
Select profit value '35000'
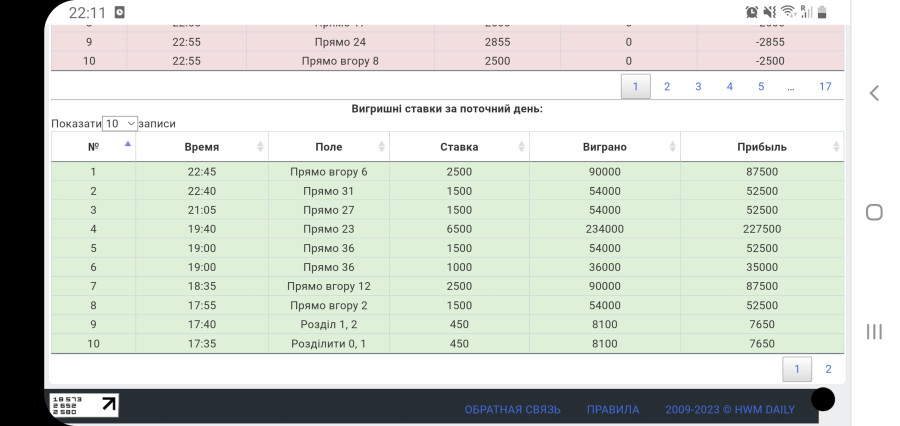pos(762,267)
